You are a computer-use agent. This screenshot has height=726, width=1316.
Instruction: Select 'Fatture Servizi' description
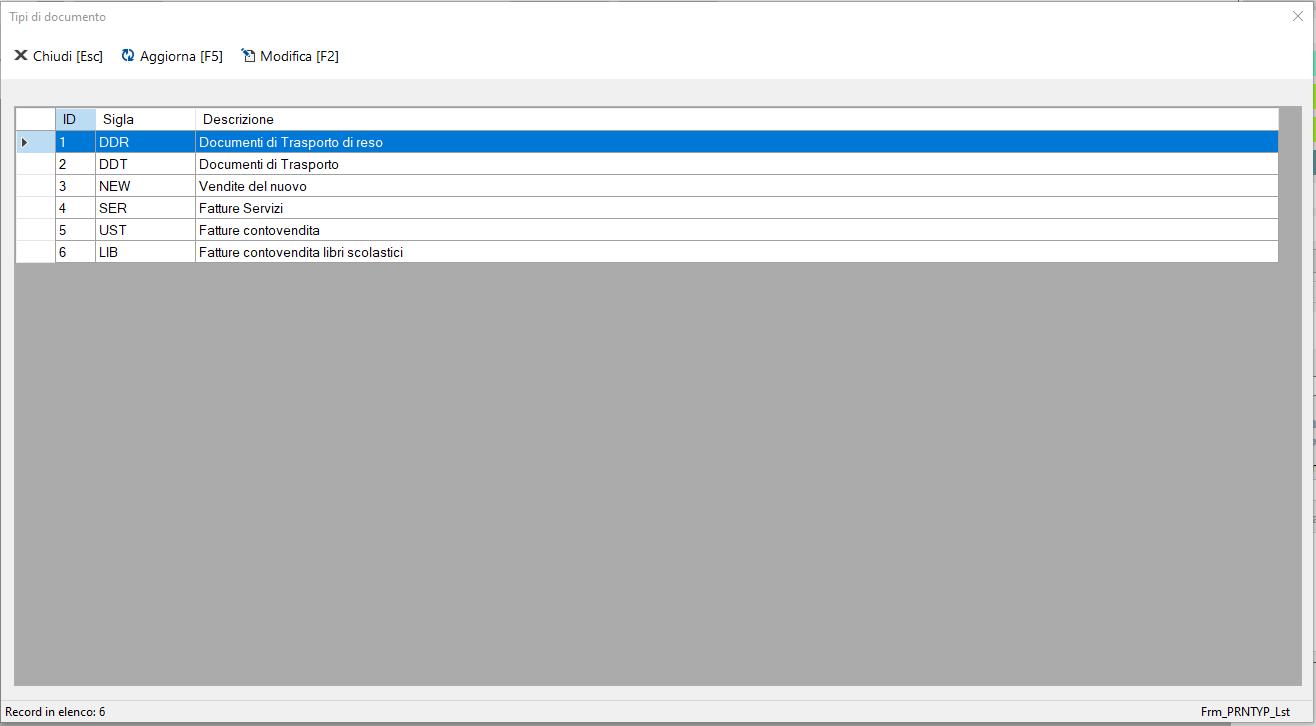(737, 208)
